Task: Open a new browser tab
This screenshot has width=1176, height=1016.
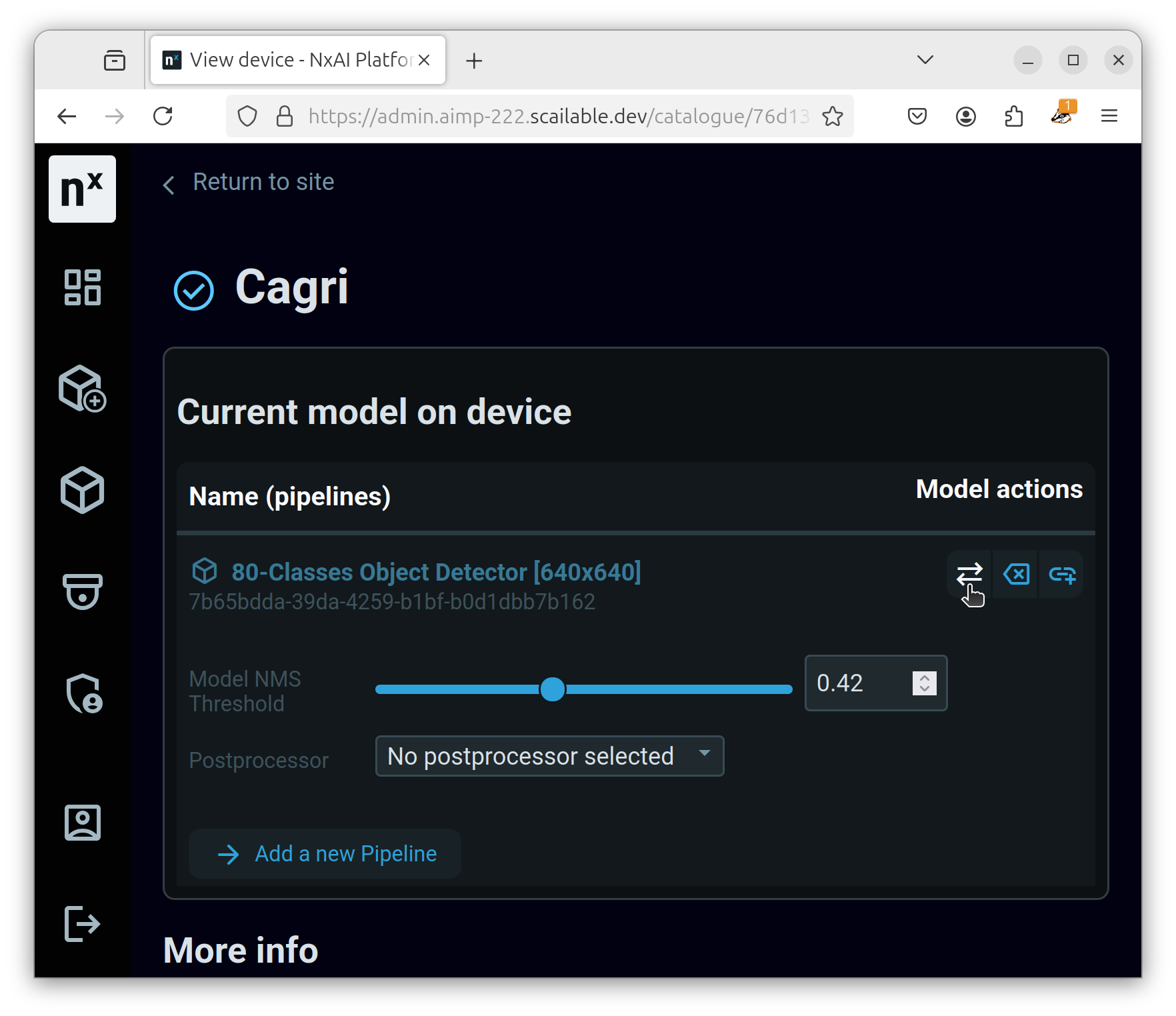Action: pyautogui.click(x=474, y=61)
